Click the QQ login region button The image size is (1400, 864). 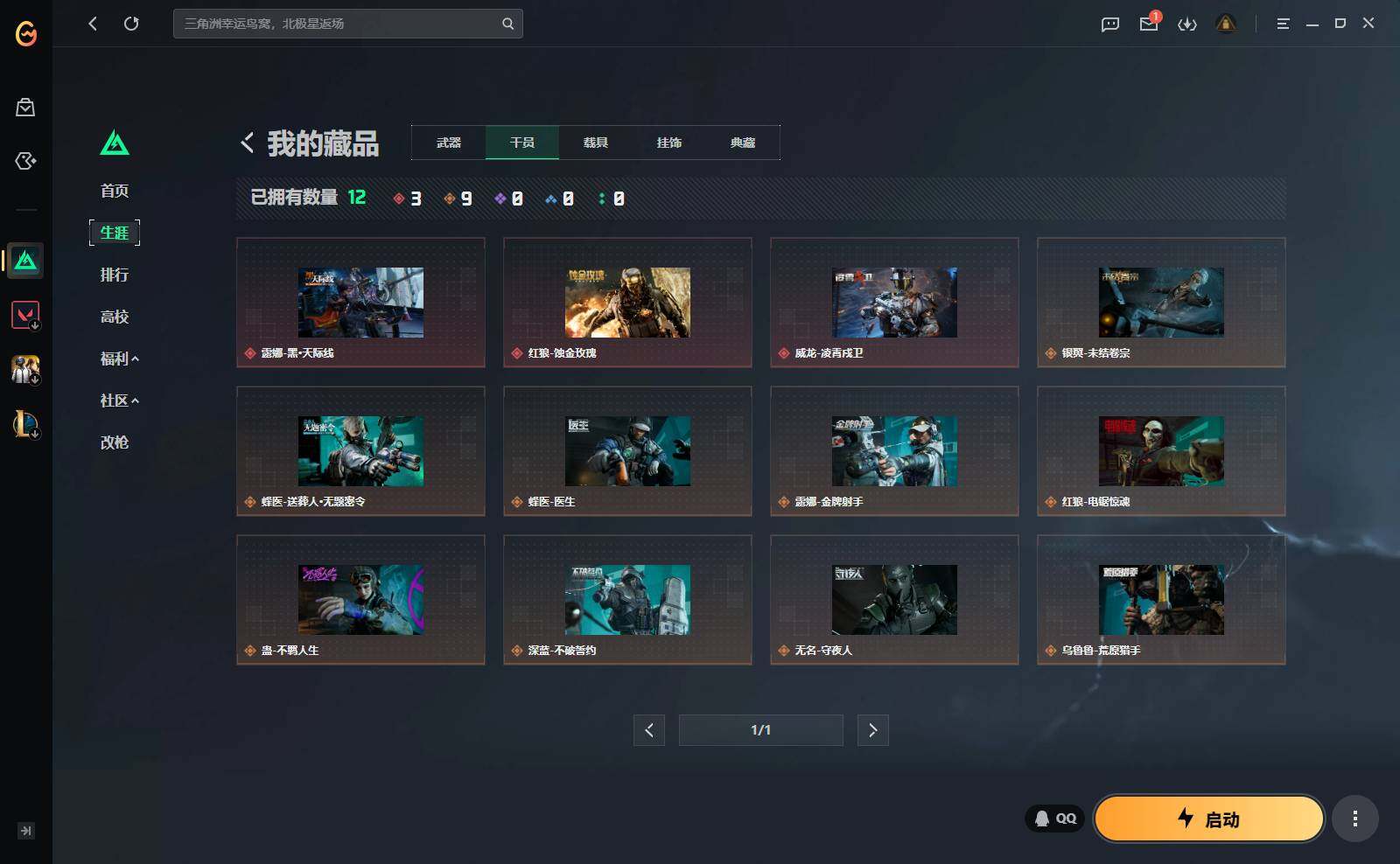(1055, 819)
